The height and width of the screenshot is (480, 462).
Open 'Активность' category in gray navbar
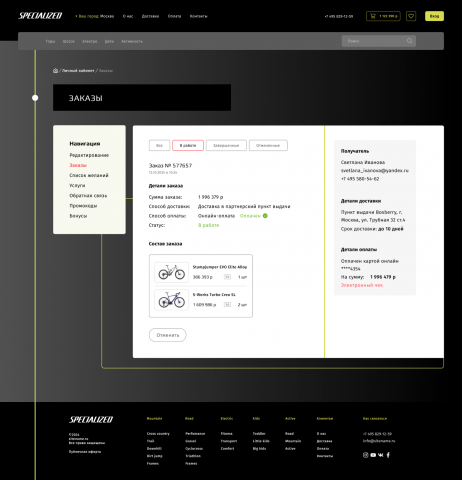132,41
